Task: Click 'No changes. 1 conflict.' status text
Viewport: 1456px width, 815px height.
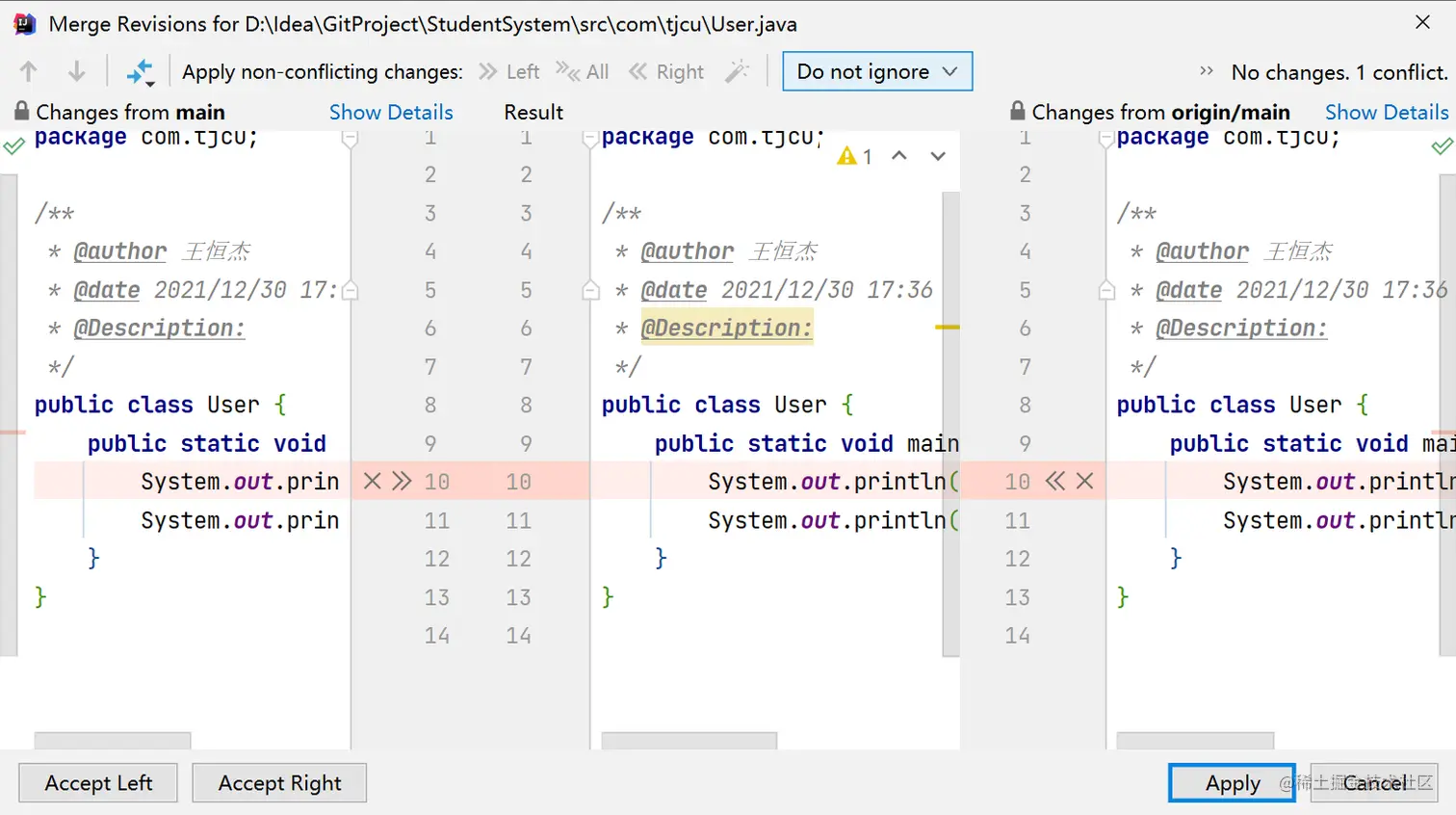Action: (x=1339, y=72)
